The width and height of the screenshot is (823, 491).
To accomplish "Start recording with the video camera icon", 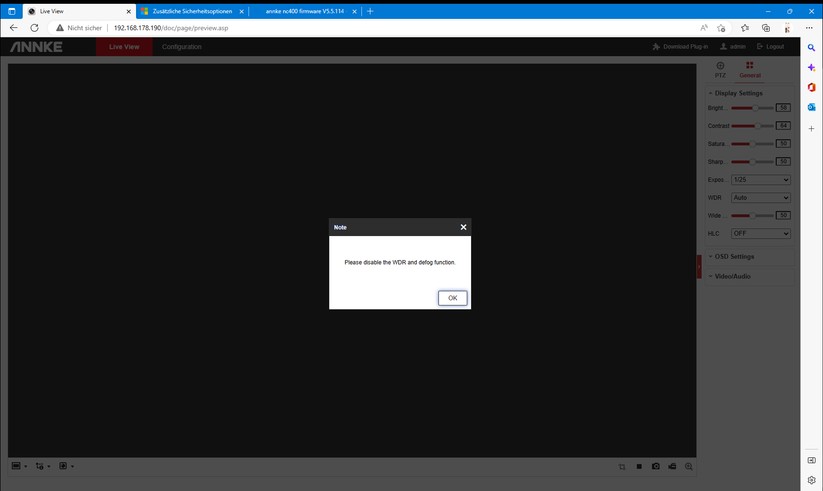I will (672, 466).
